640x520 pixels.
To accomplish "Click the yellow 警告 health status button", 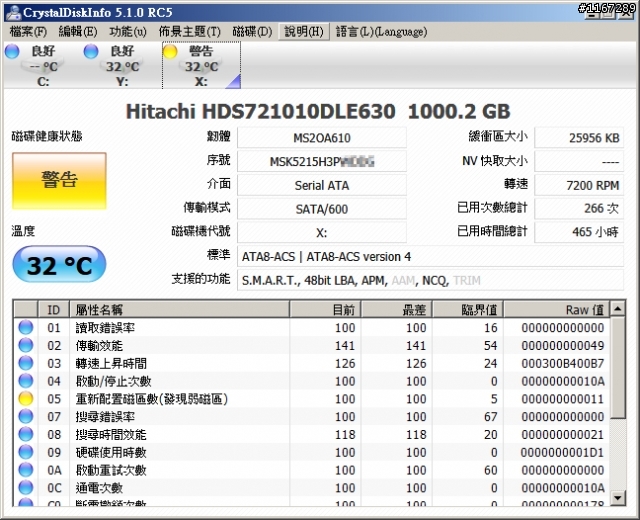I will tap(59, 181).
